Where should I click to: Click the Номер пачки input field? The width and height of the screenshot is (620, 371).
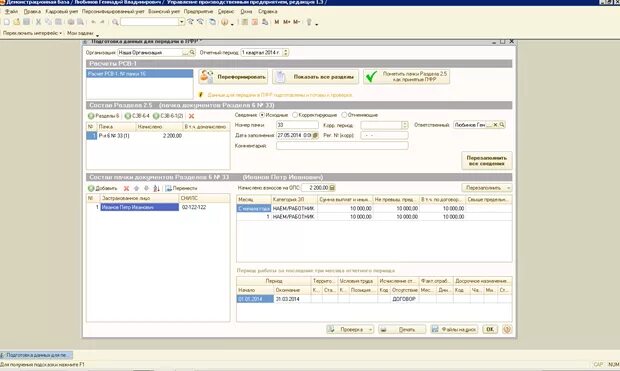click(x=297, y=125)
